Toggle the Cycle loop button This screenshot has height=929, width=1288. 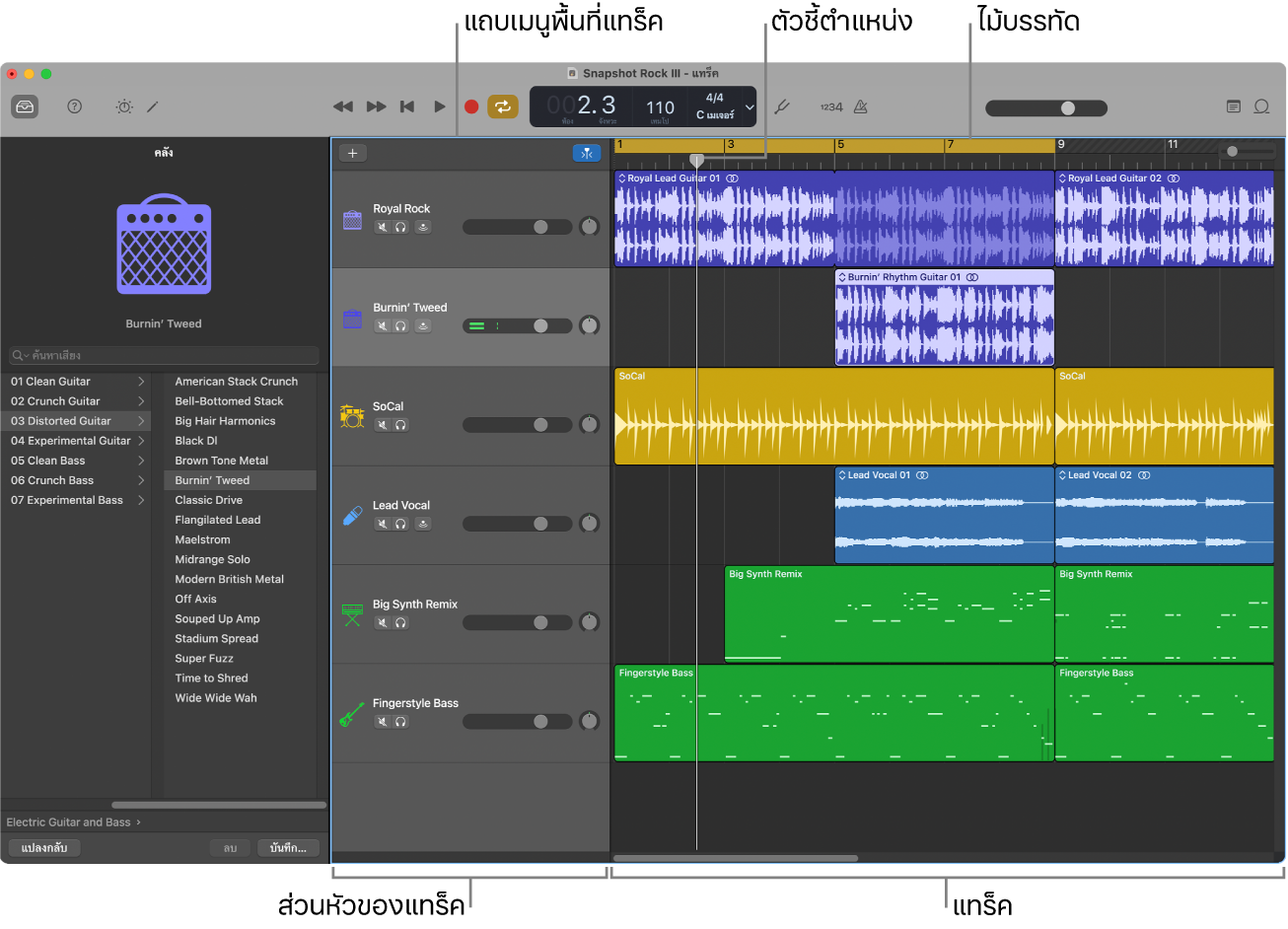[503, 107]
